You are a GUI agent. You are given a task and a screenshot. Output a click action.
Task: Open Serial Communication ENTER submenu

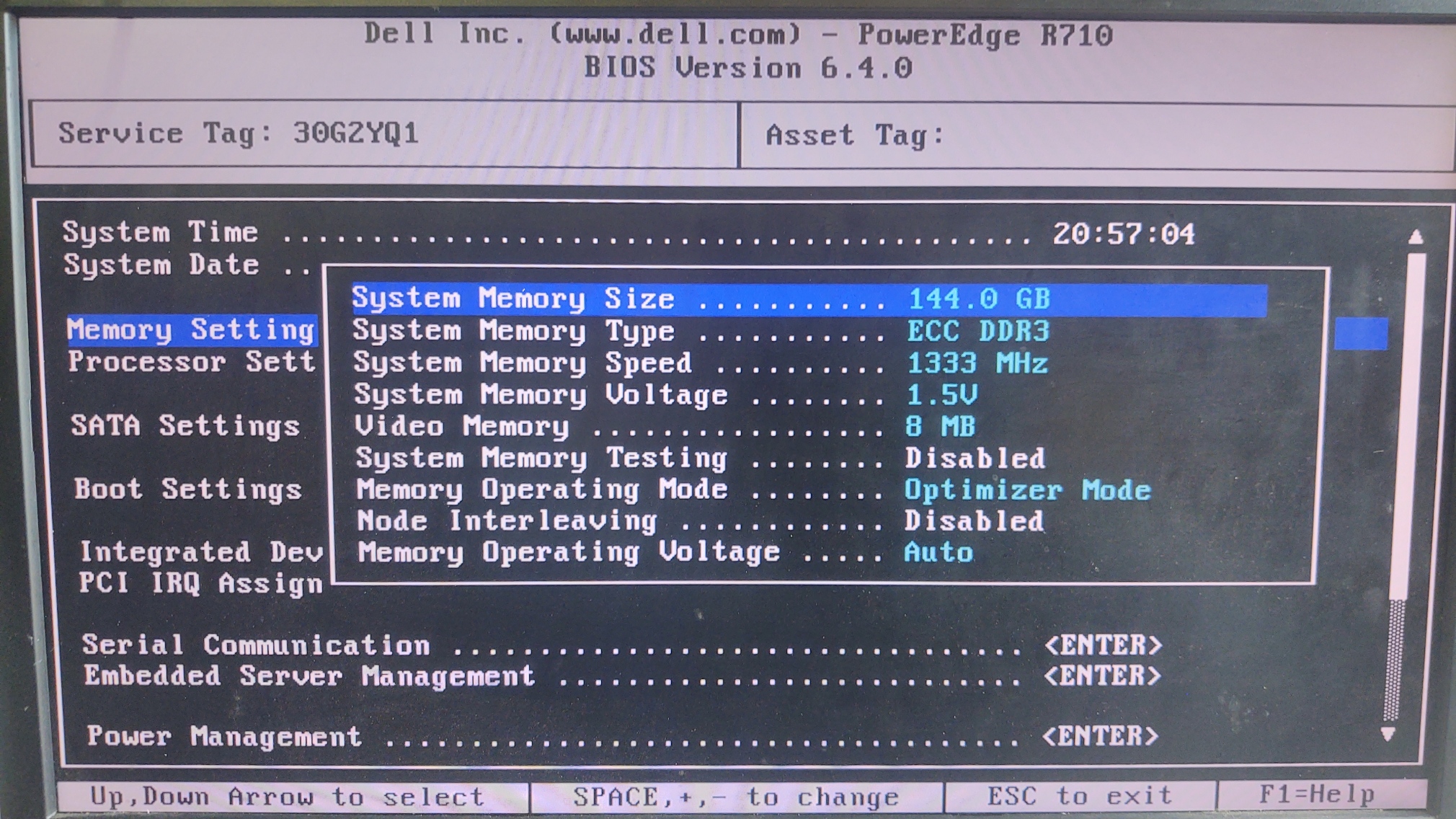(1103, 645)
